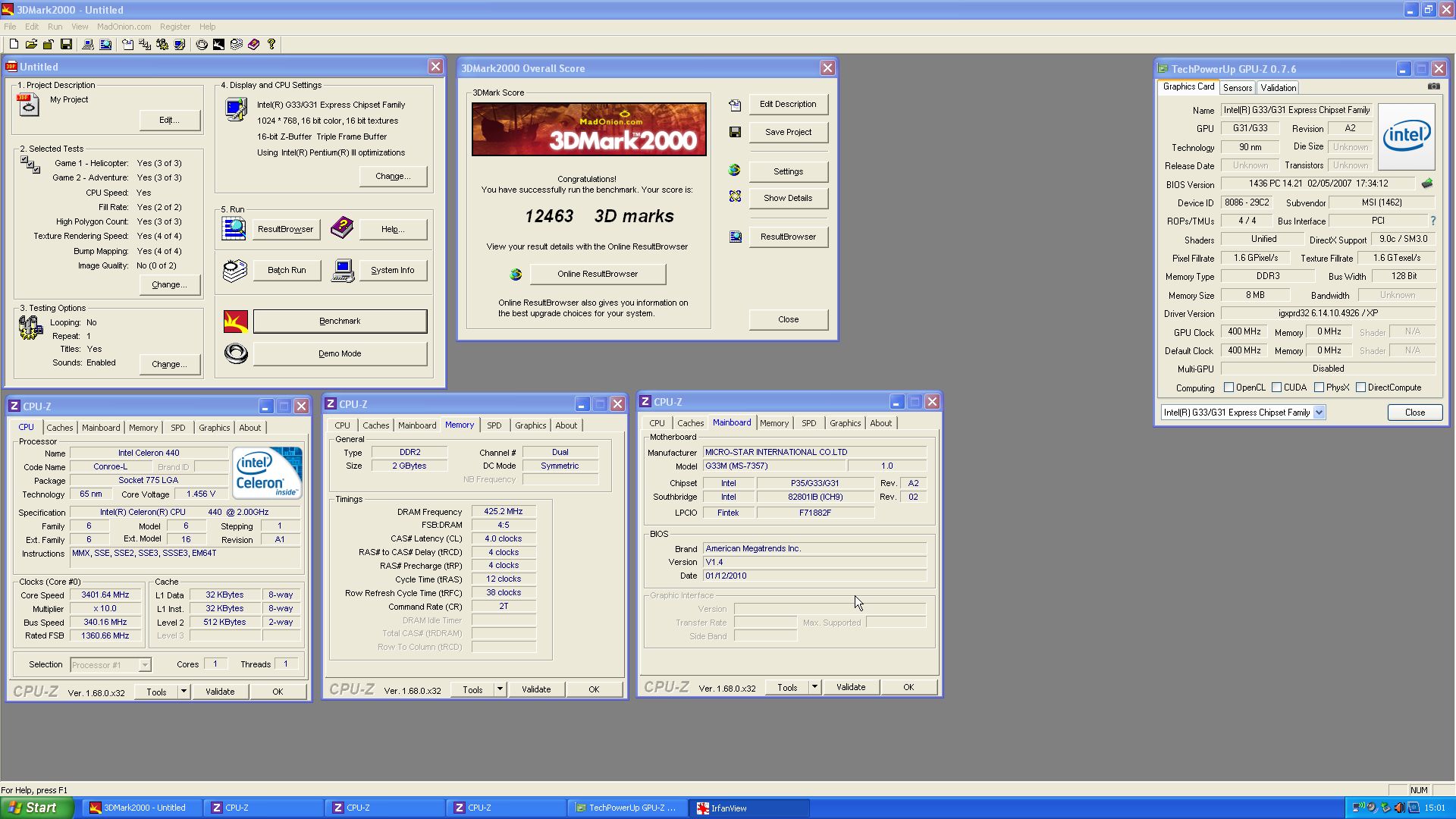Expand Tools dropdown arrow in CPU-Z CPU window
Image resolution: width=1456 pixels, height=819 pixels.
183,692
